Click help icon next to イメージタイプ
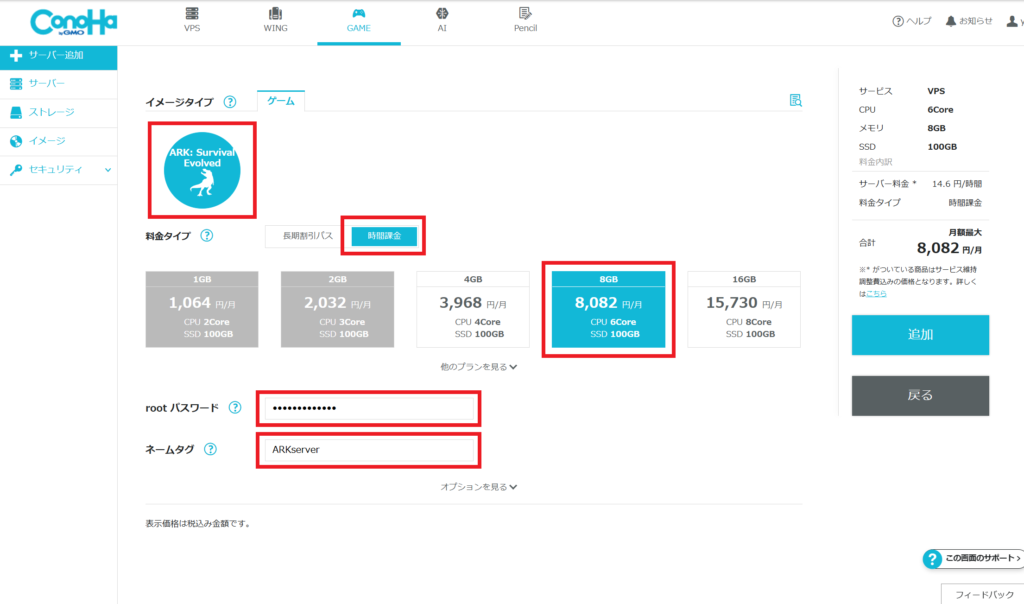 point(230,102)
